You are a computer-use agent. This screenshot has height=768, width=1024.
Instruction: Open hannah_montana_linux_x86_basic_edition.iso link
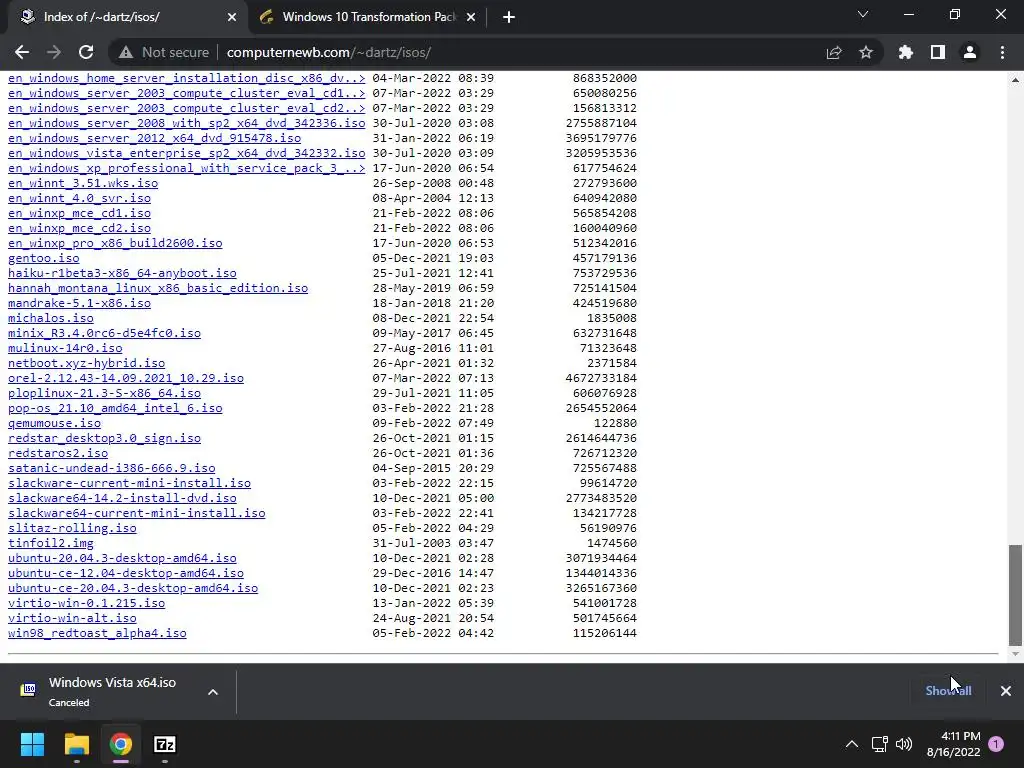point(158,289)
